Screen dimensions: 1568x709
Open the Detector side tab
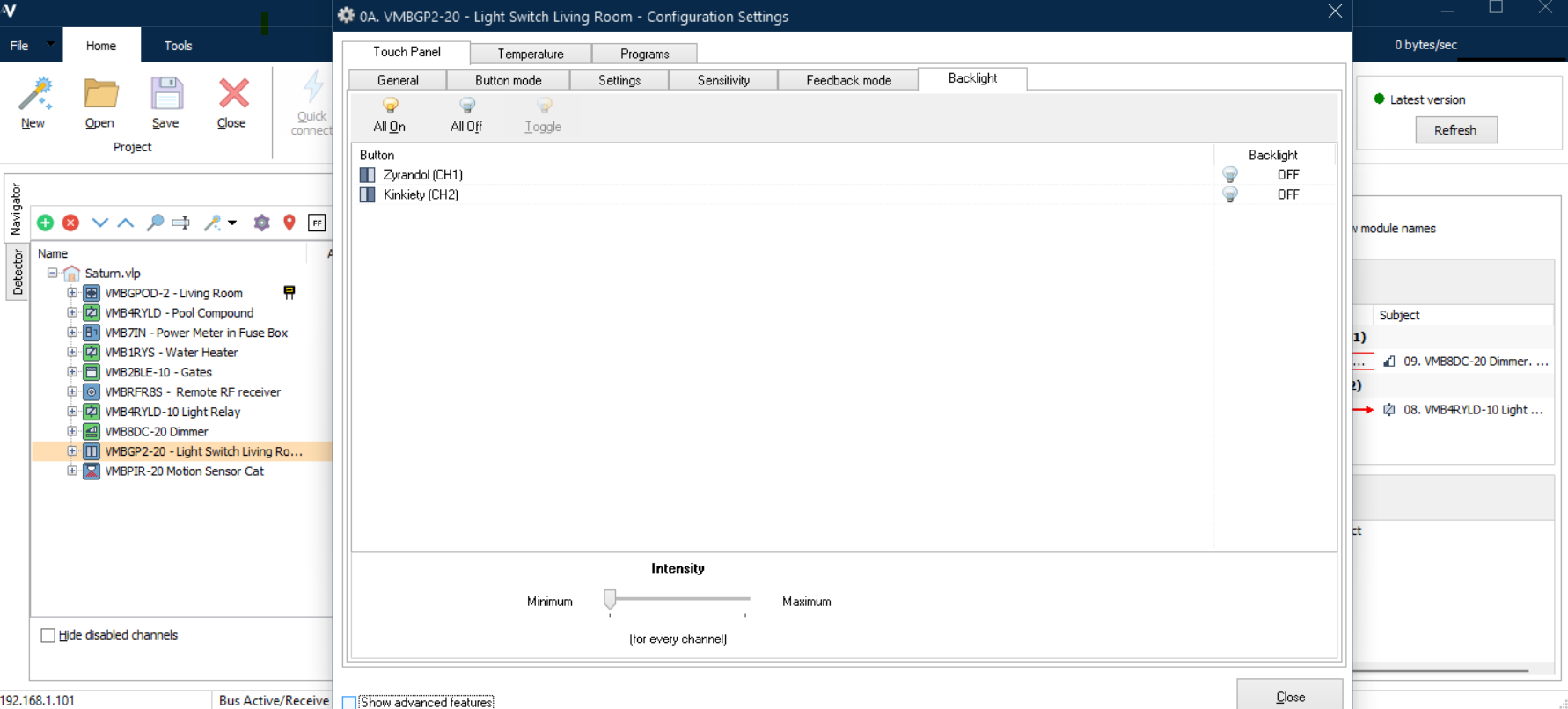17,272
